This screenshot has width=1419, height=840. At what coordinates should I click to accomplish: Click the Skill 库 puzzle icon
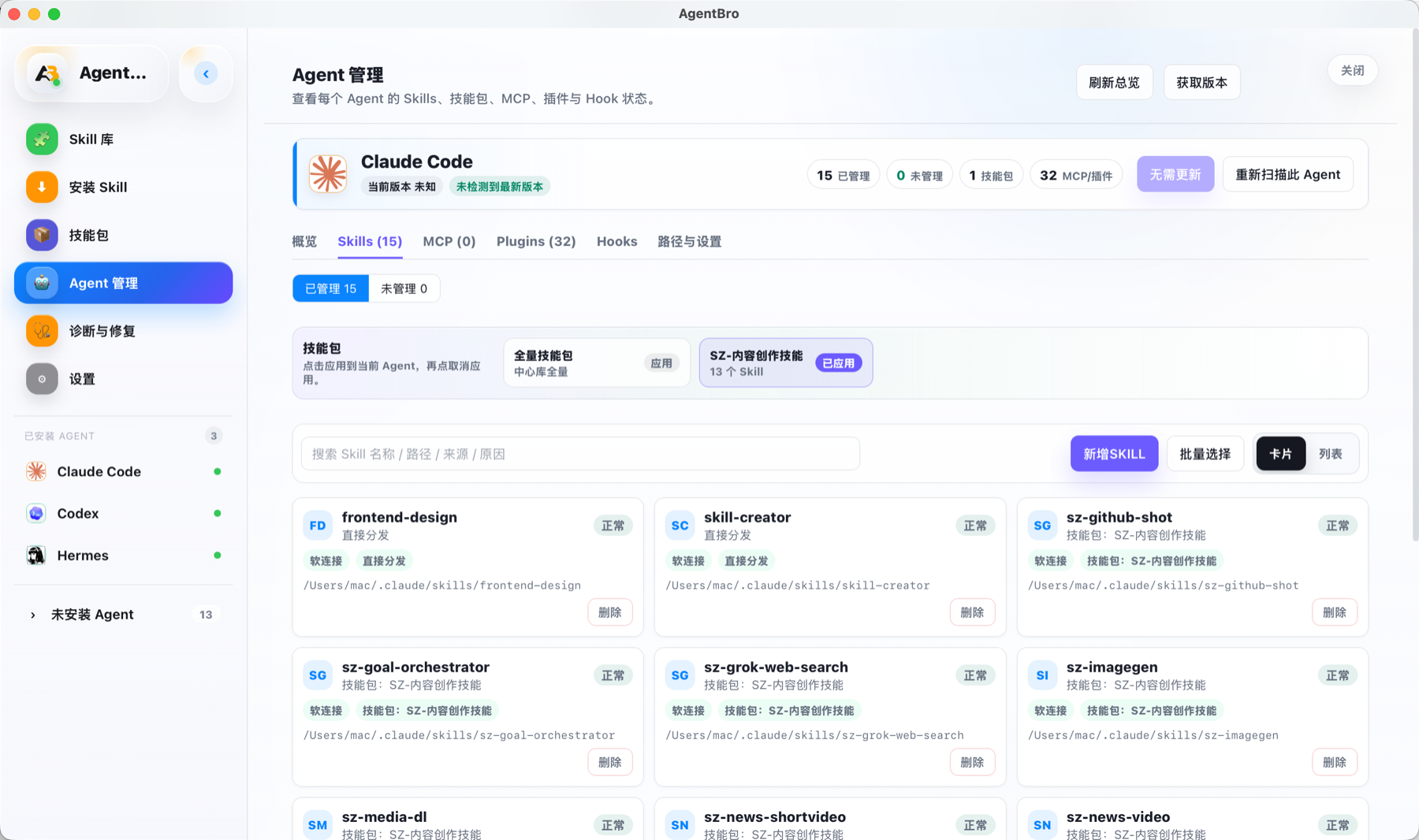pyautogui.click(x=42, y=139)
